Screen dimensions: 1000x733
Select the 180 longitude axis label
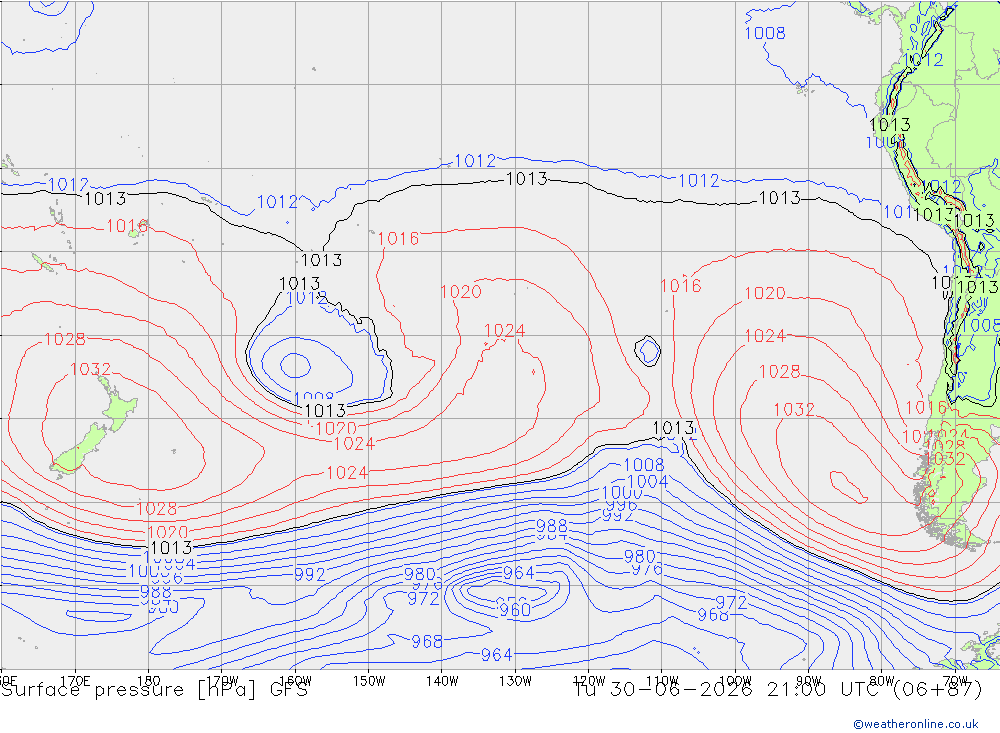click(149, 681)
